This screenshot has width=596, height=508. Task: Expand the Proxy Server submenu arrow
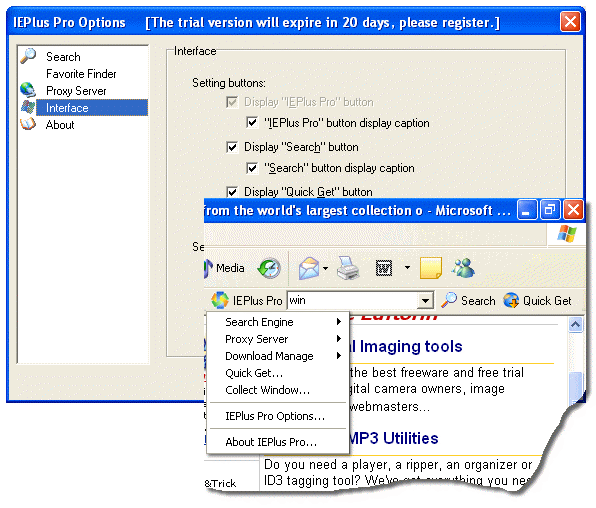[339, 338]
